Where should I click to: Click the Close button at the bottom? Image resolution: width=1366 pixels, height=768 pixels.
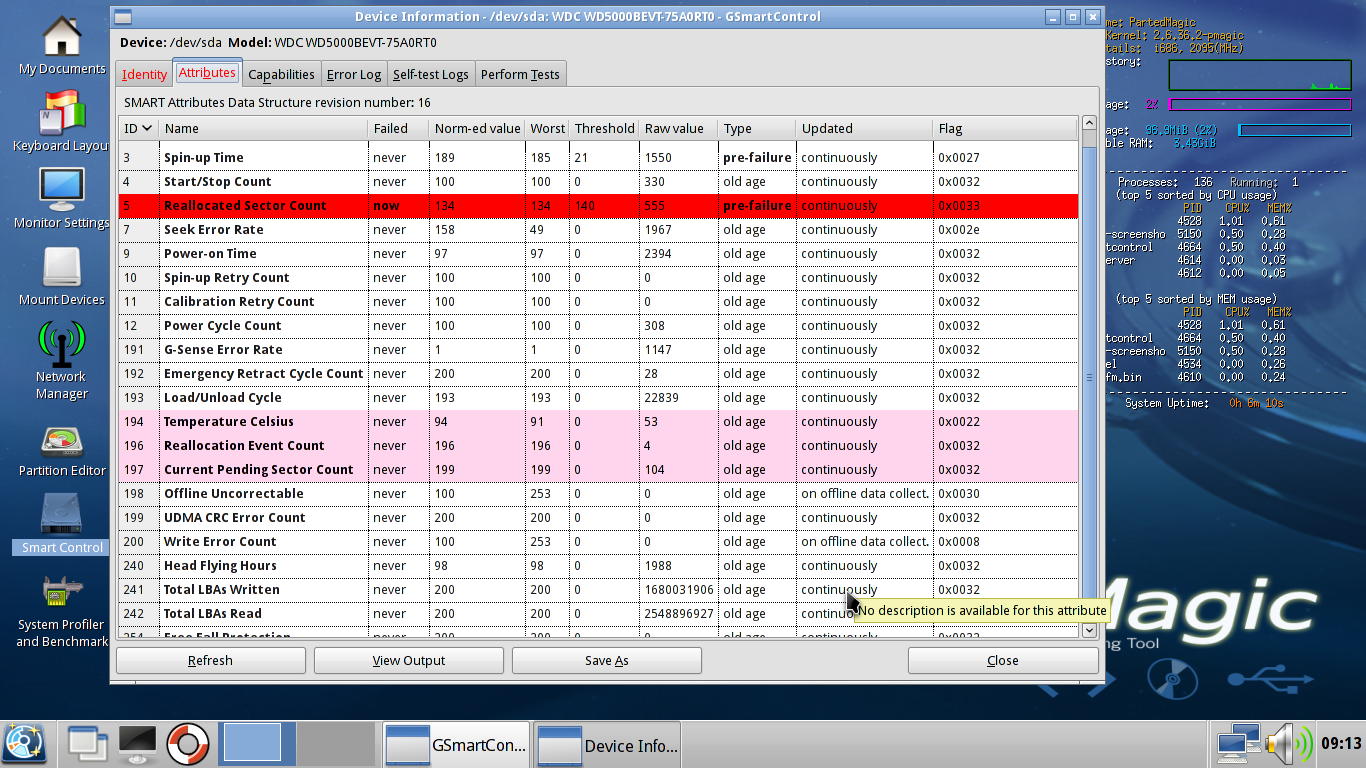coord(1003,660)
